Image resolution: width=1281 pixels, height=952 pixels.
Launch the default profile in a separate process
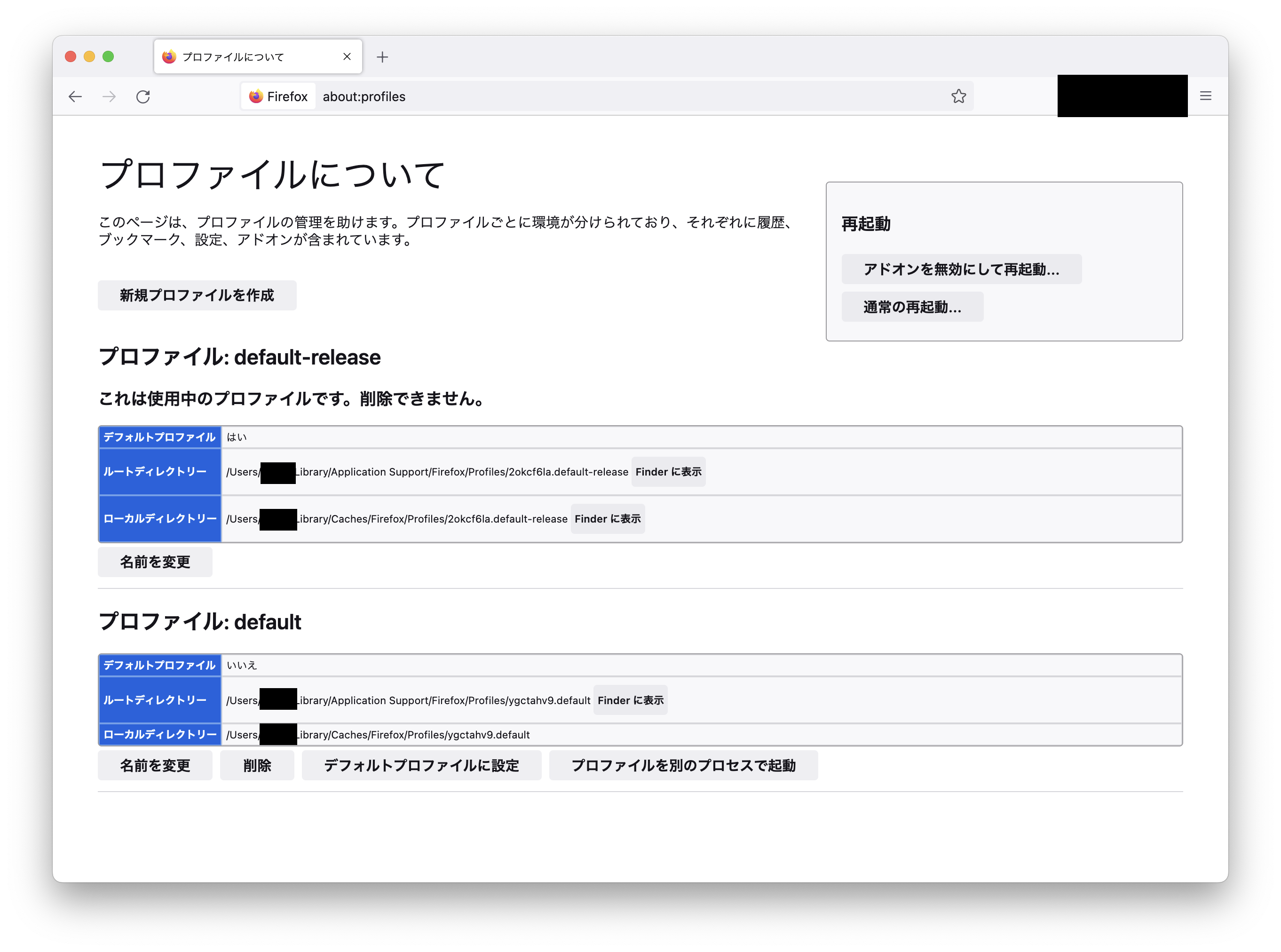[684, 765]
